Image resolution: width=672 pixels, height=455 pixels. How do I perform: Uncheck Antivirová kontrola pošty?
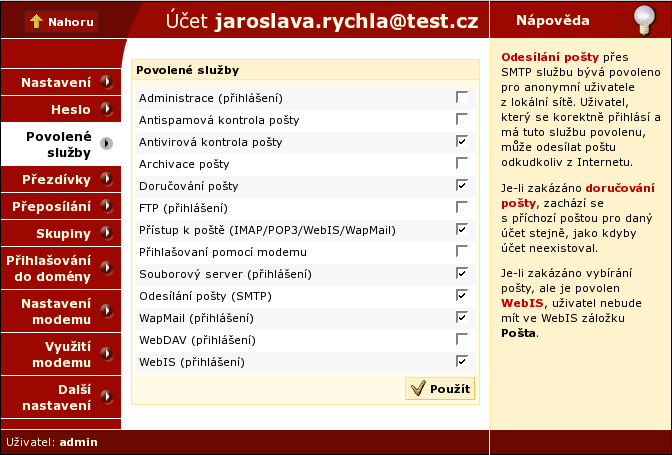(x=462, y=141)
